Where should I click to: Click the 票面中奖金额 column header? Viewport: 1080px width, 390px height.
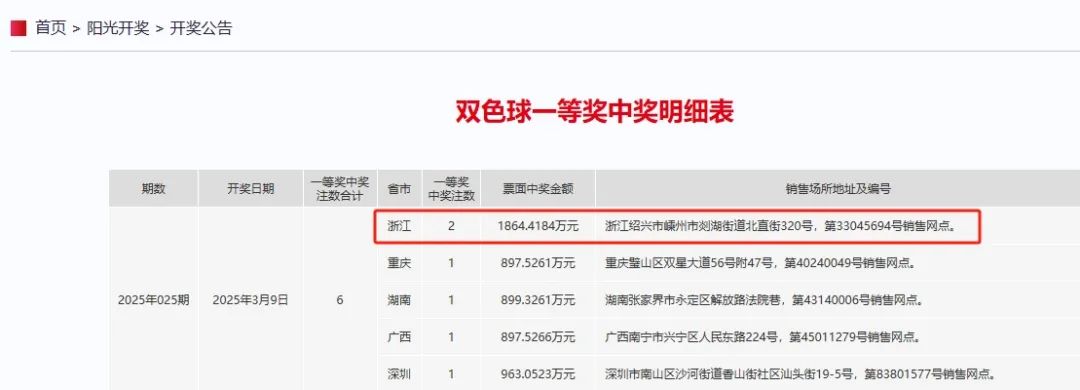pos(538,189)
